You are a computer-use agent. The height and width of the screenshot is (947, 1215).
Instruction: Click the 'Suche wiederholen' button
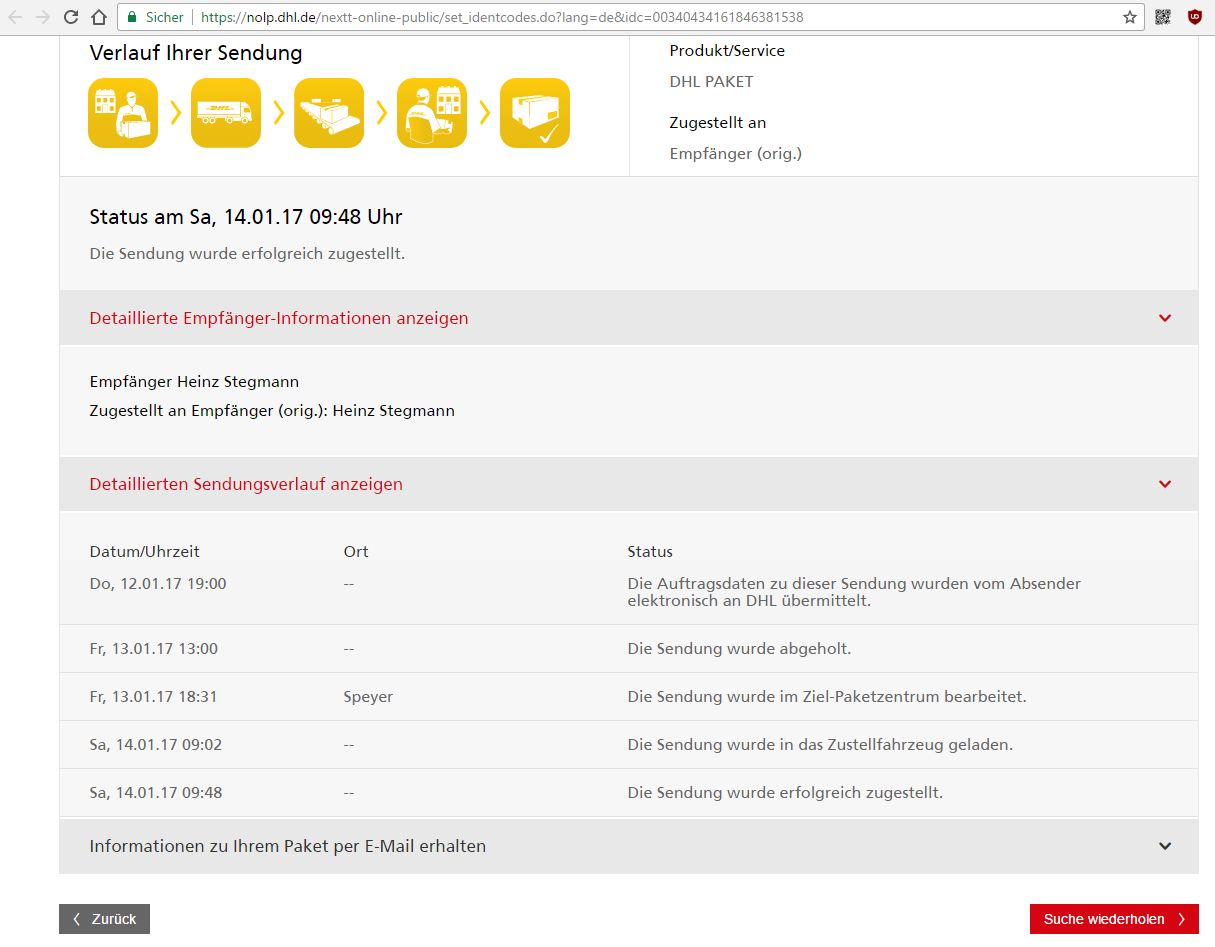tap(1114, 919)
